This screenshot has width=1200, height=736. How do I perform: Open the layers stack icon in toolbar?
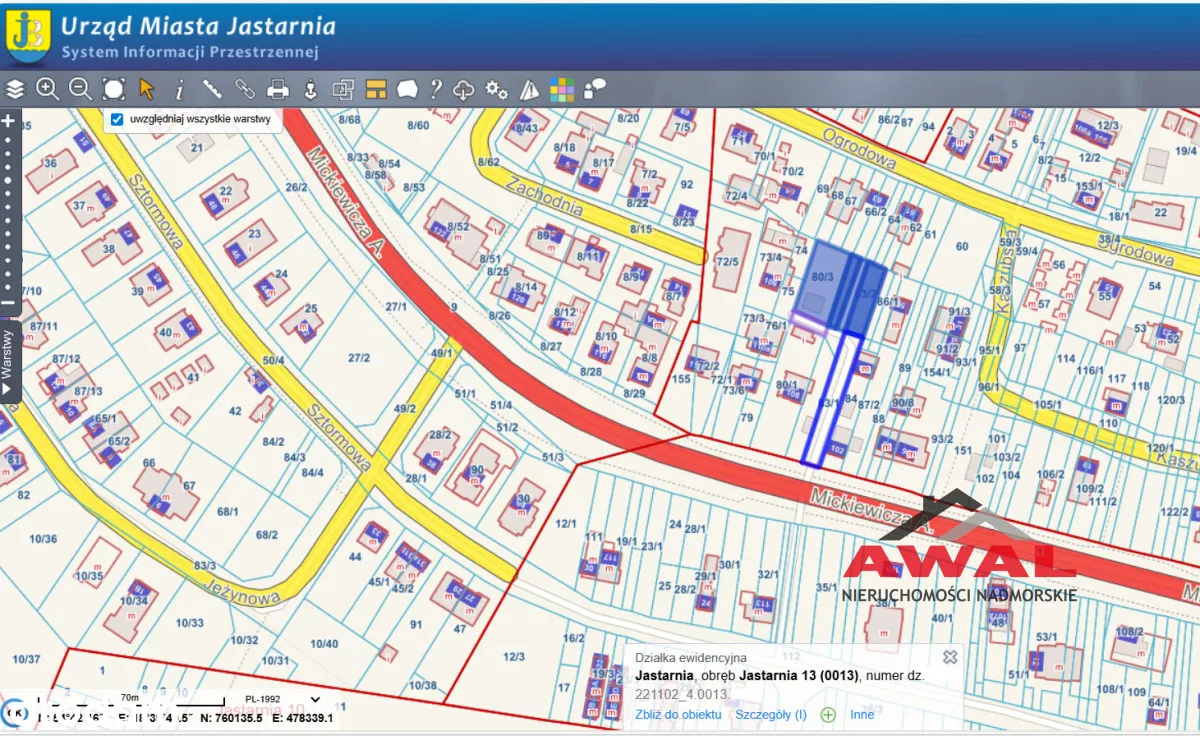tap(15, 89)
